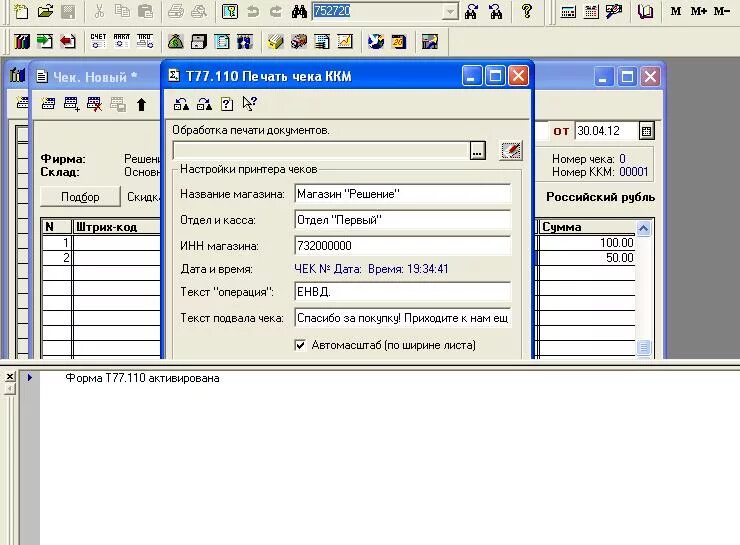This screenshot has width=740, height=545.
Task: Click row number 1 in the Чек table
Action: pyautogui.click(x=57, y=243)
